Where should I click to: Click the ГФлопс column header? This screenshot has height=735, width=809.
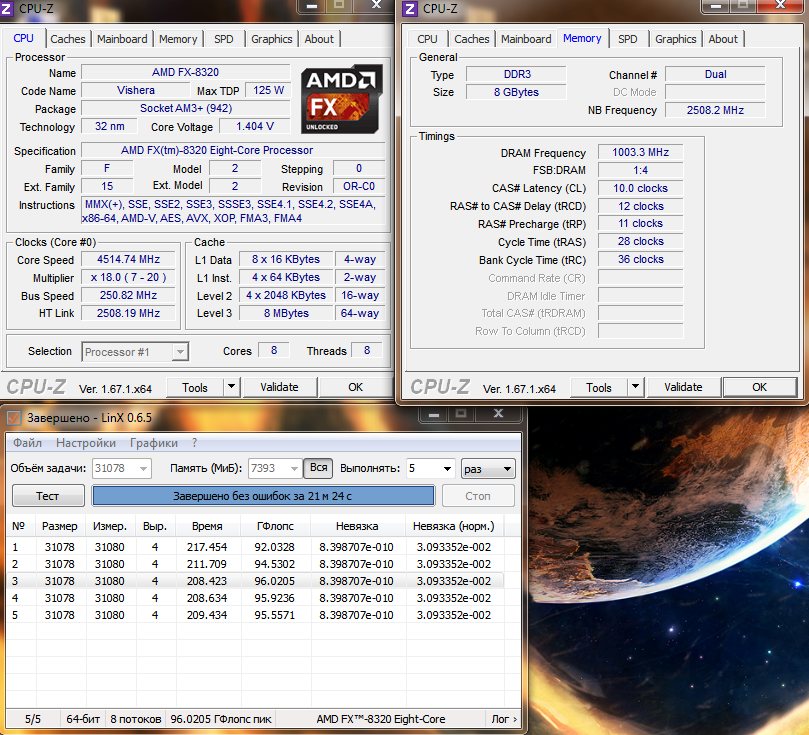click(x=275, y=526)
